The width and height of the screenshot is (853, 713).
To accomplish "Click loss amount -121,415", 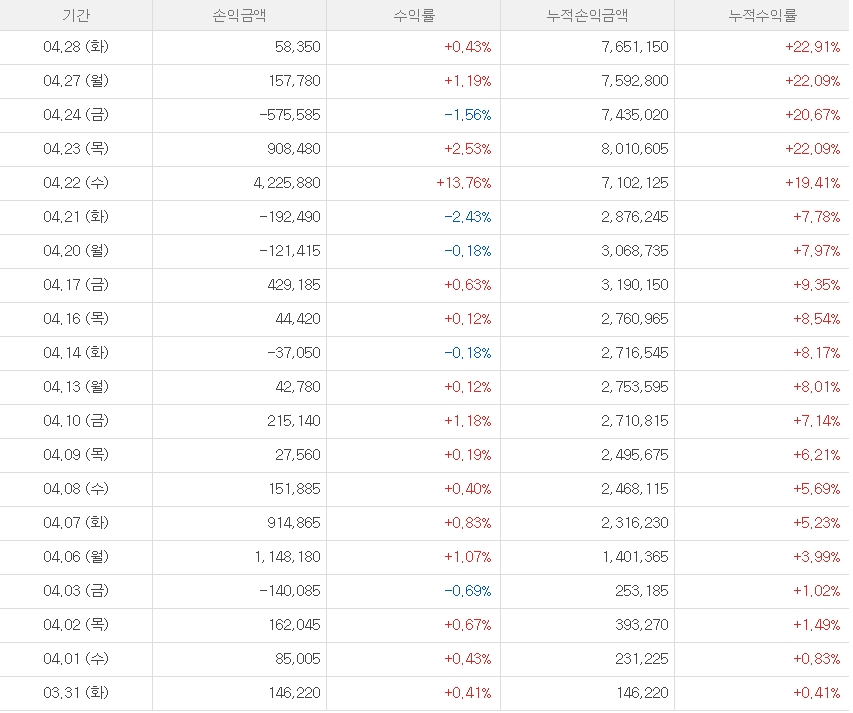I will click(x=290, y=251).
